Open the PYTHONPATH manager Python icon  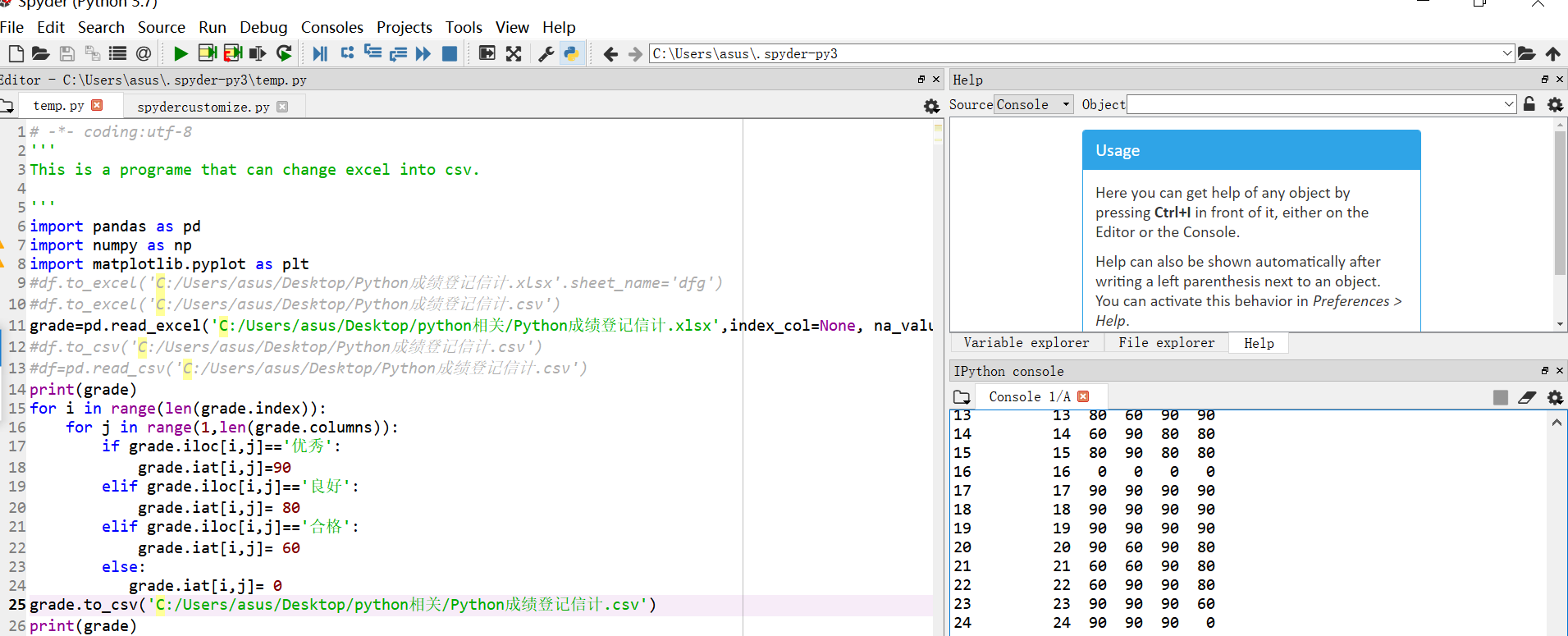click(x=571, y=54)
